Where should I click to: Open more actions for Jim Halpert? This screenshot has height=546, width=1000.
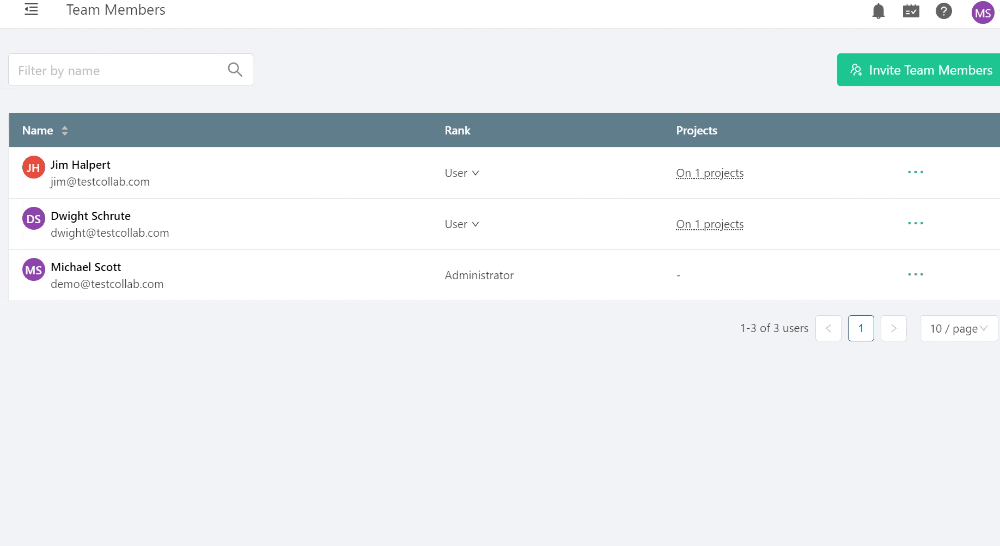(x=915, y=172)
